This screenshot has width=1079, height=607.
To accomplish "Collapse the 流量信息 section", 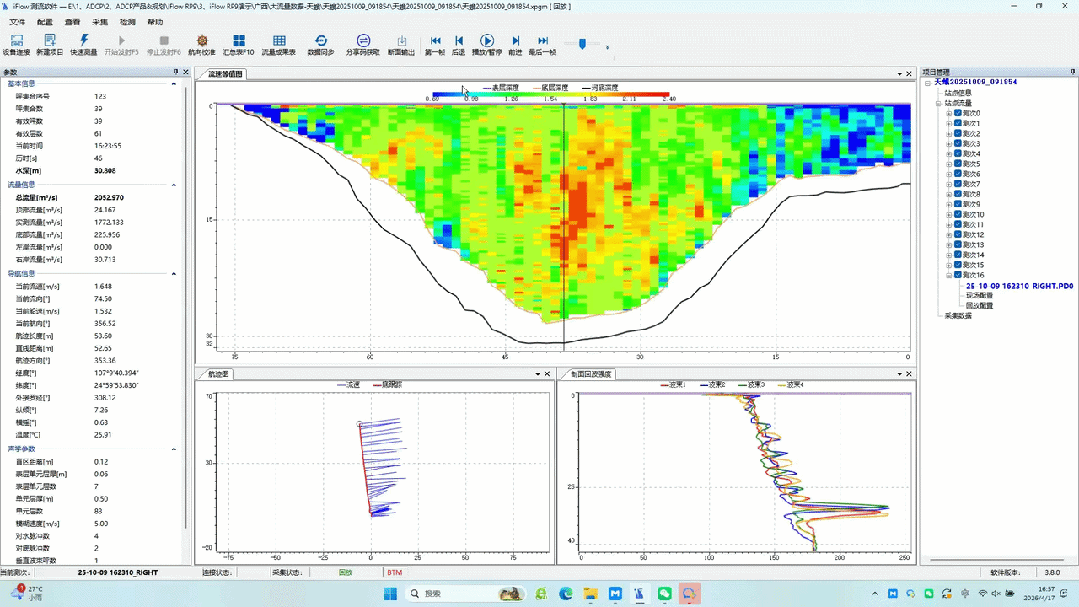I will pyautogui.click(x=173, y=185).
